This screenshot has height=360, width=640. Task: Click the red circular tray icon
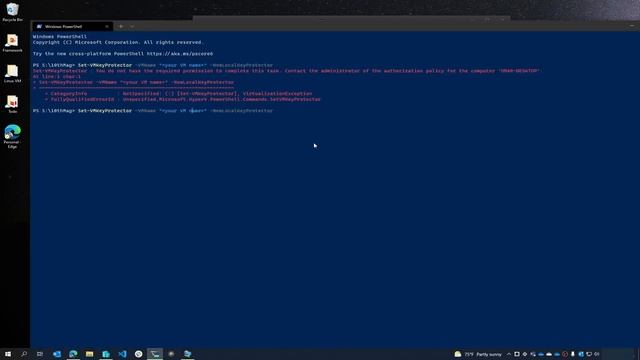tap(564, 354)
